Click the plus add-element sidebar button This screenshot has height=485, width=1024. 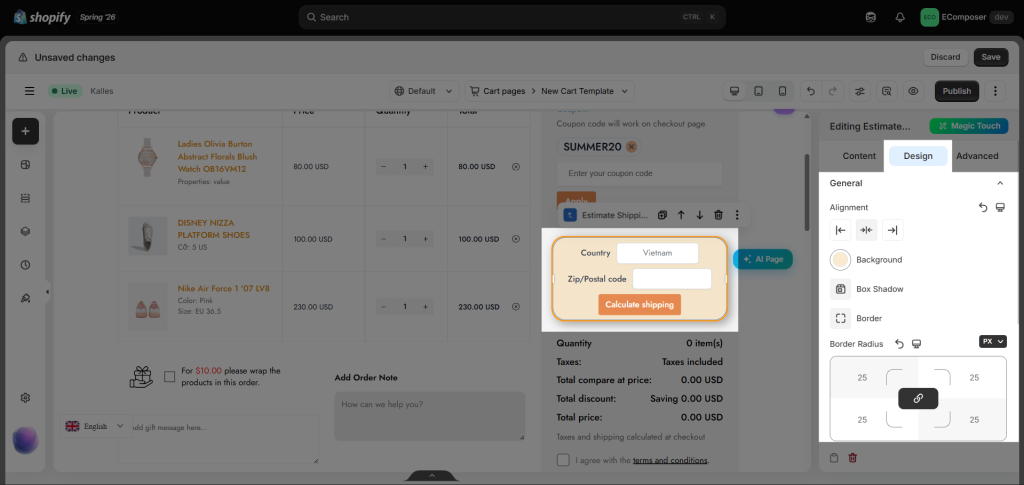[25, 131]
